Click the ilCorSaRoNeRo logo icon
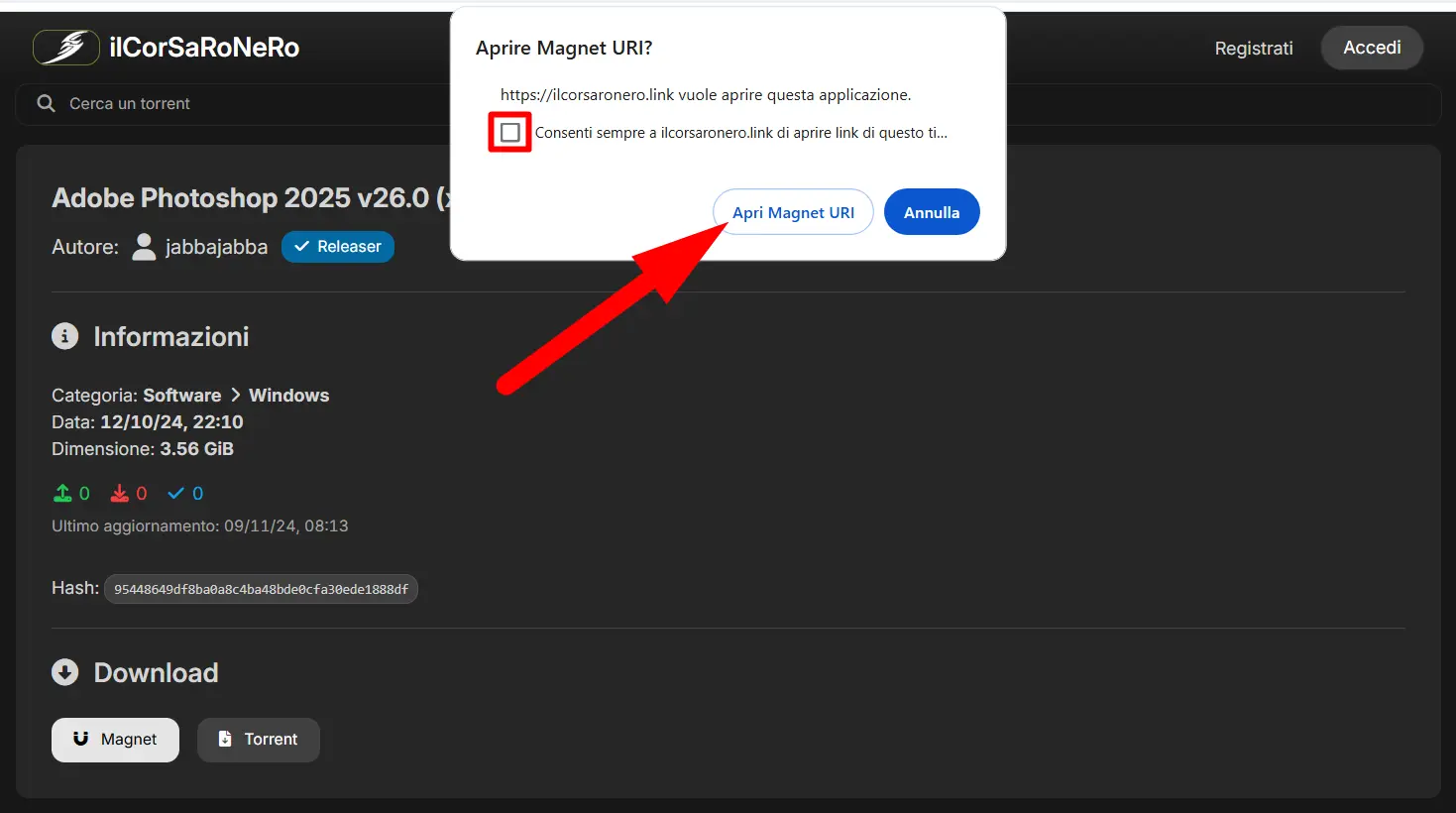This screenshot has width=1456, height=813. tap(66, 48)
